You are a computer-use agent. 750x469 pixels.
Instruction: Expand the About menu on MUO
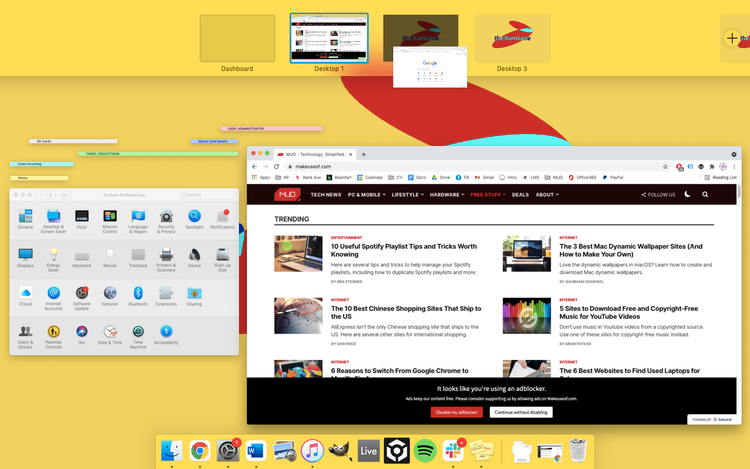547,195
